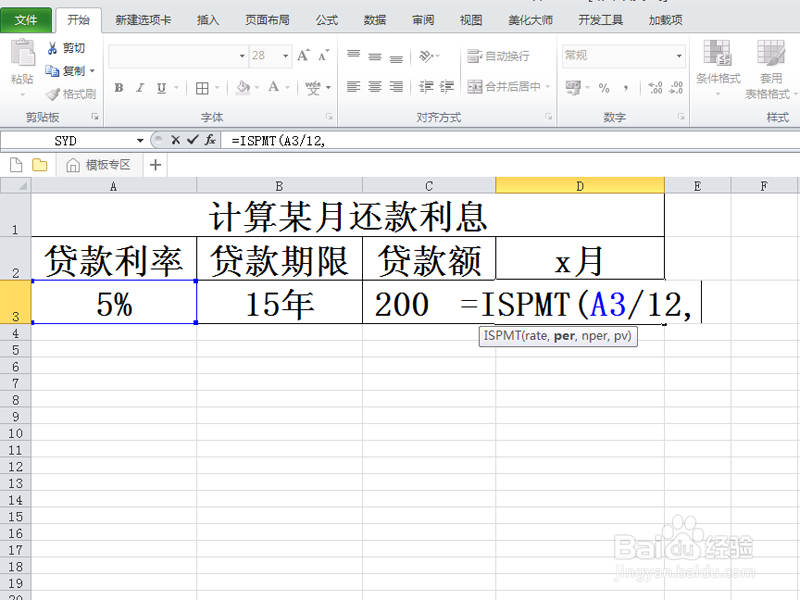
Task: Expand the borders dropdown arrow
Action: pos(217,88)
